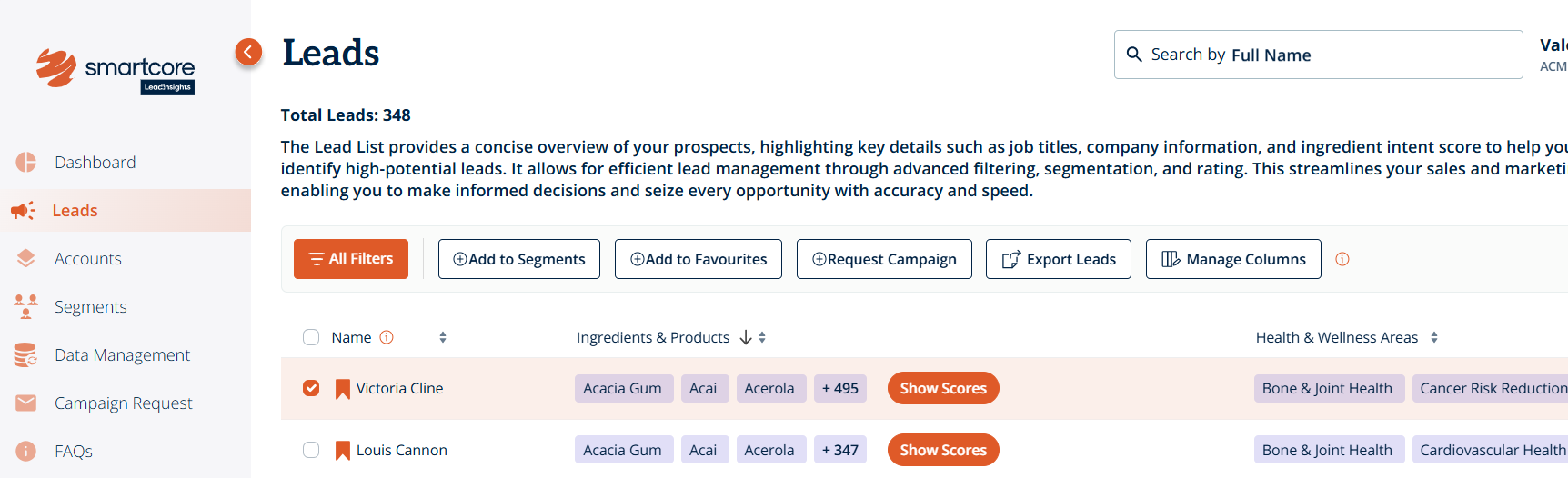Sort the Health & Wellness Areas column
Viewport: 1568px width, 478px height.
coord(1434,337)
